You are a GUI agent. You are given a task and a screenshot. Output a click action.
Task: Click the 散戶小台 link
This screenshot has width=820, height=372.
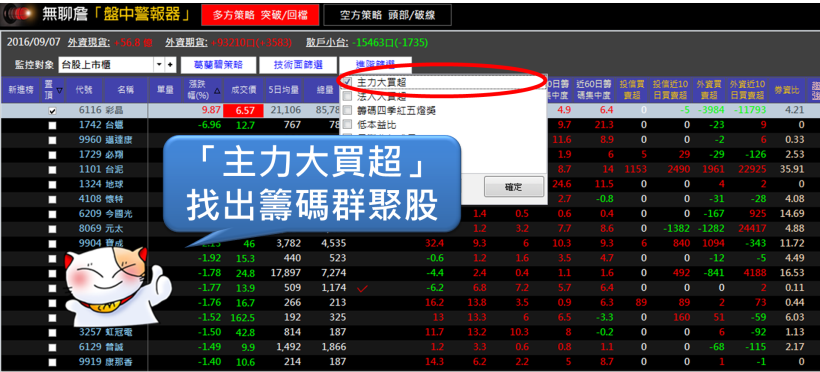[326, 43]
